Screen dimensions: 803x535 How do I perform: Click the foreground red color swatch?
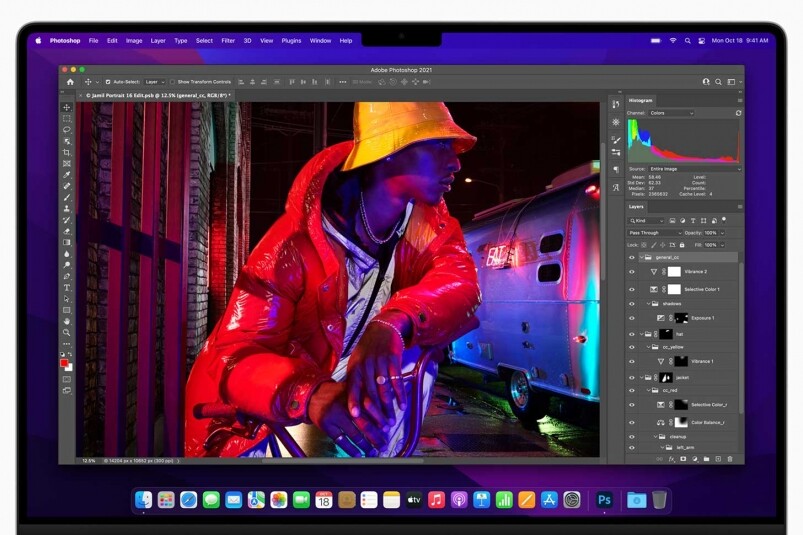click(64, 363)
